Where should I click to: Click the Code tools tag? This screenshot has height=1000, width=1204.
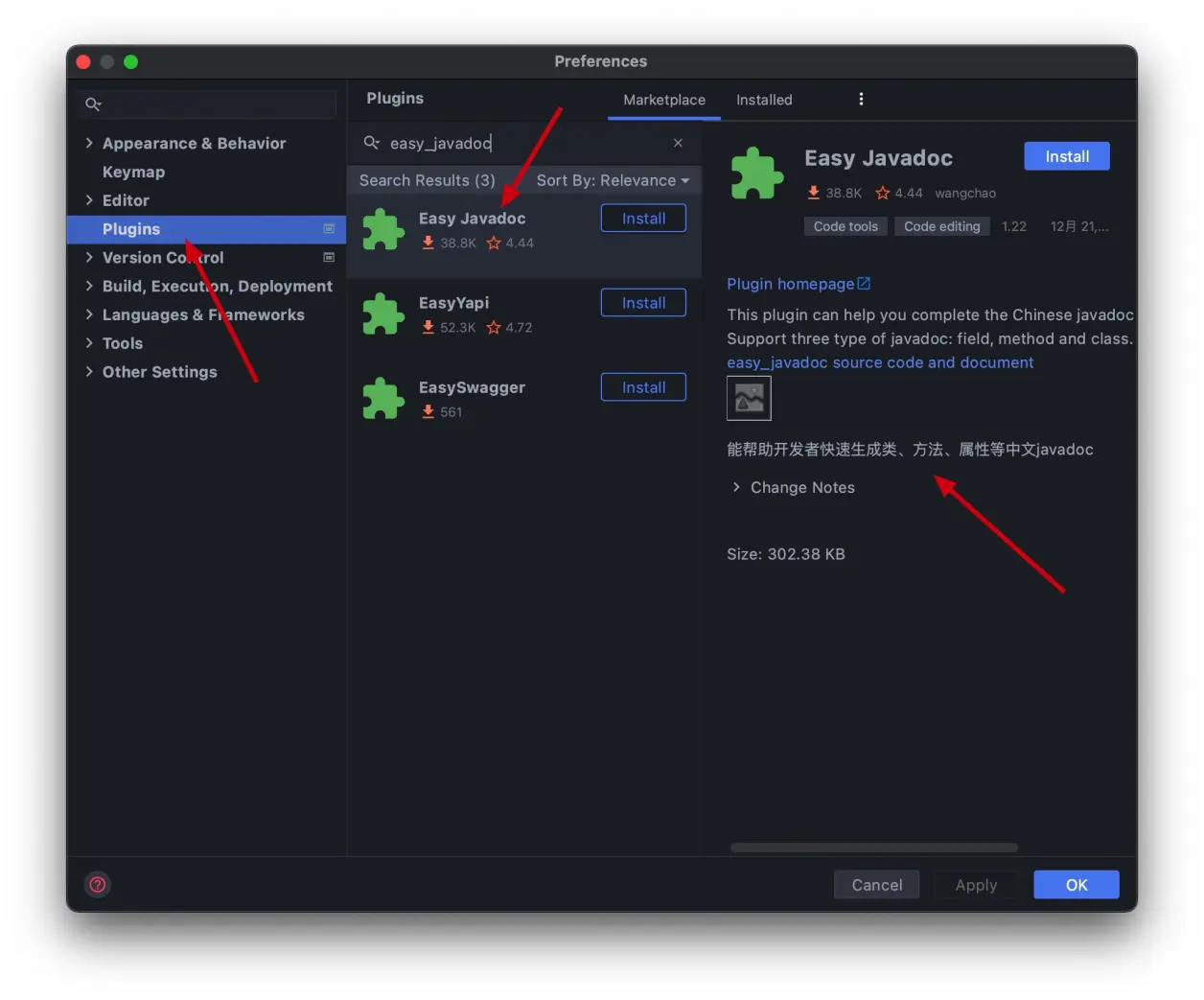[x=845, y=226]
